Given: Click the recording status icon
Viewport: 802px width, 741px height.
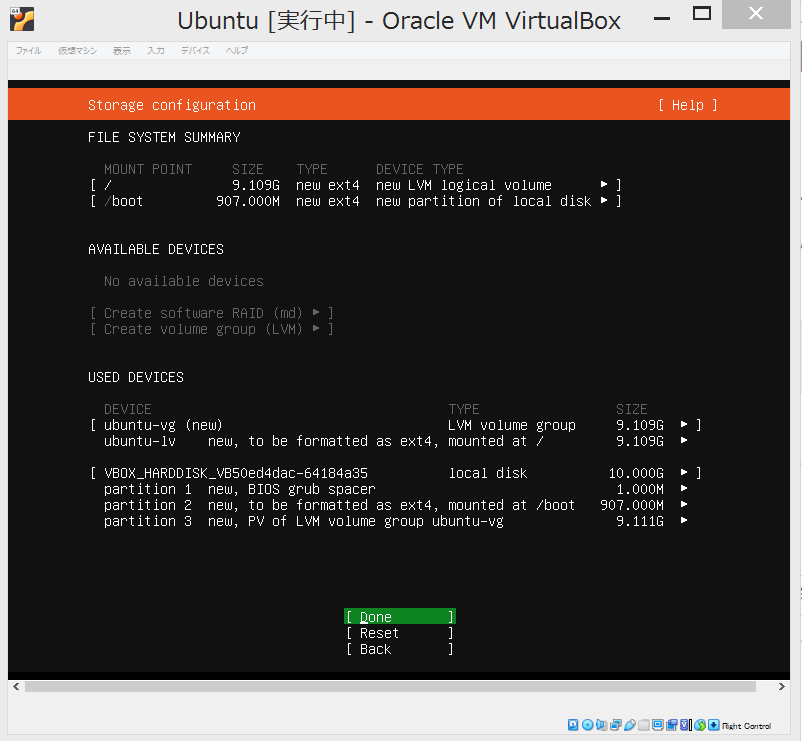Looking at the screenshot, I should tap(672, 725).
